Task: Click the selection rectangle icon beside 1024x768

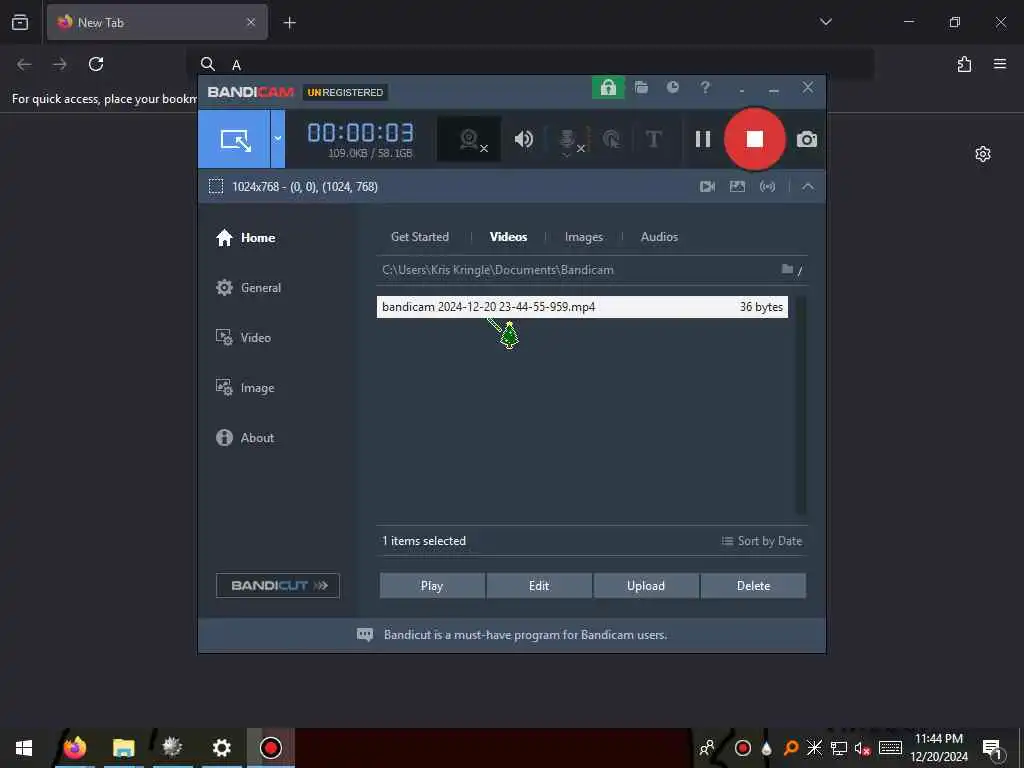Action: coord(216,187)
